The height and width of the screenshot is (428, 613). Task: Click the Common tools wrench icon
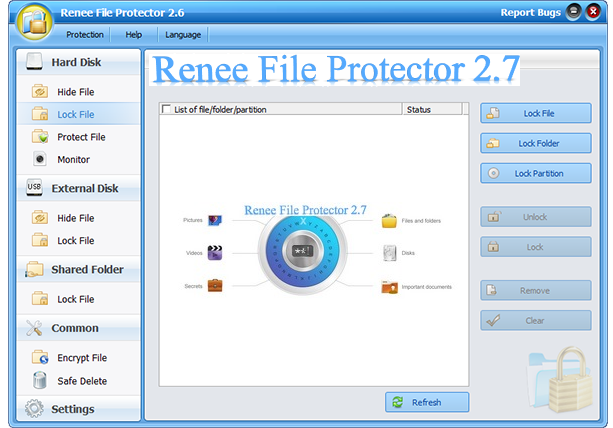[x=34, y=328]
